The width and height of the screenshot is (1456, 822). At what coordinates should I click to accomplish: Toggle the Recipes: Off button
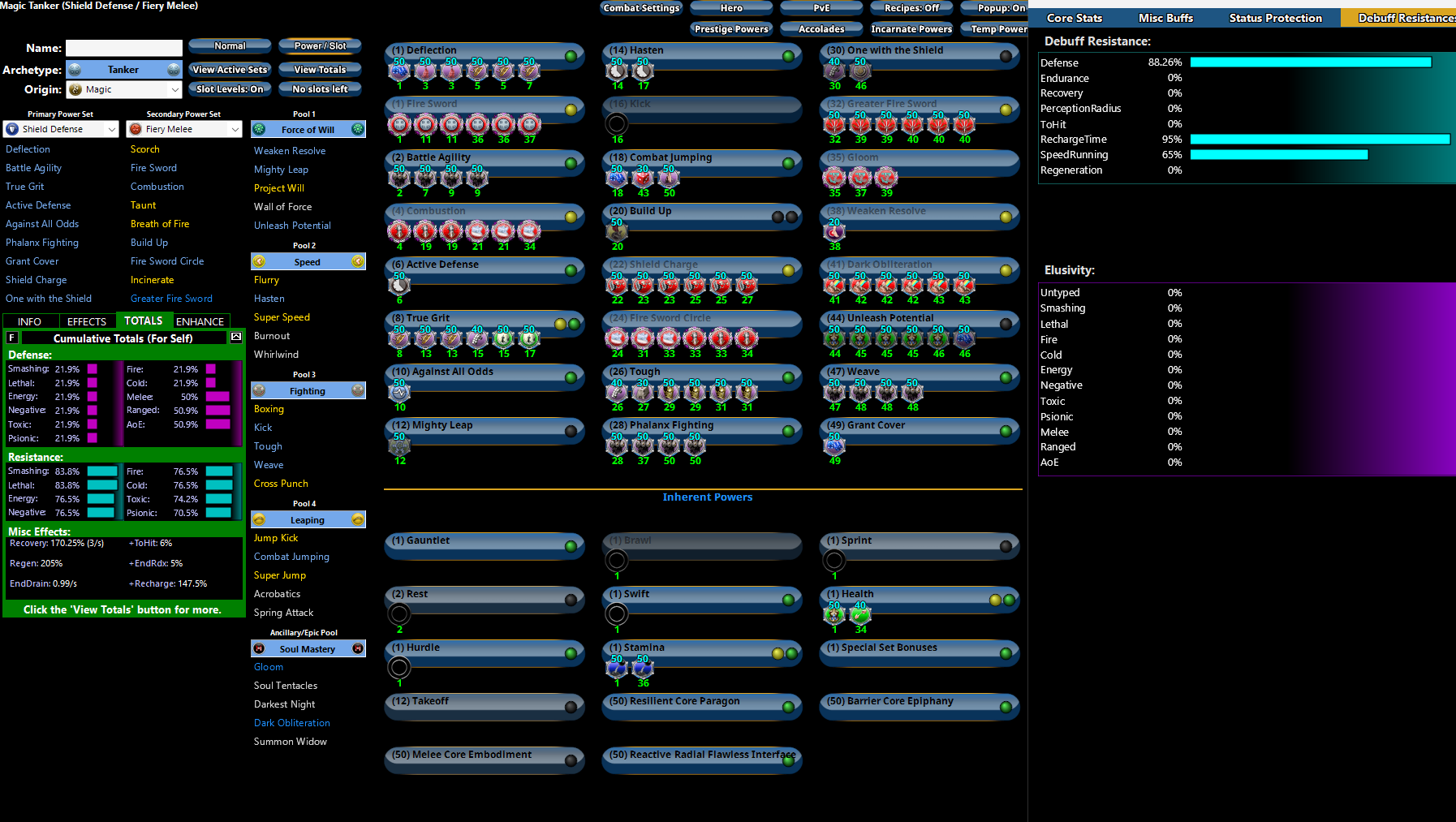[x=911, y=8]
